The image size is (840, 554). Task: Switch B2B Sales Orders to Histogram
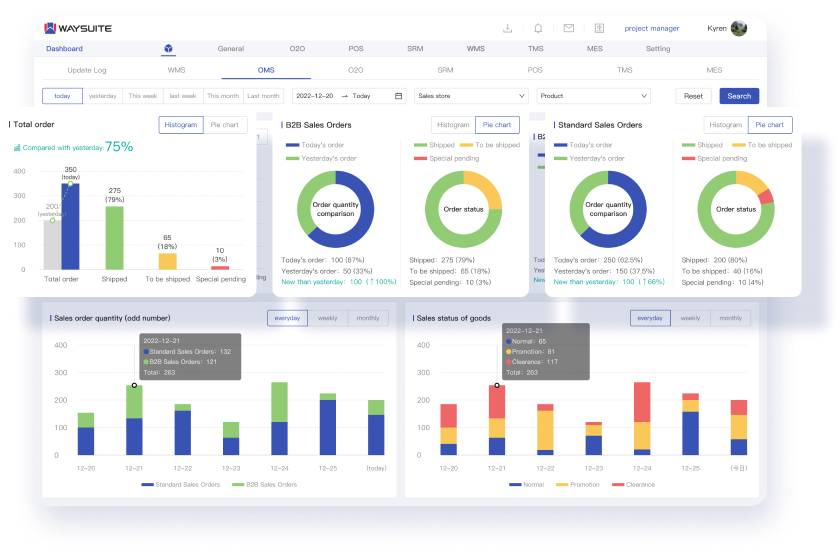pyautogui.click(x=453, y=125)
